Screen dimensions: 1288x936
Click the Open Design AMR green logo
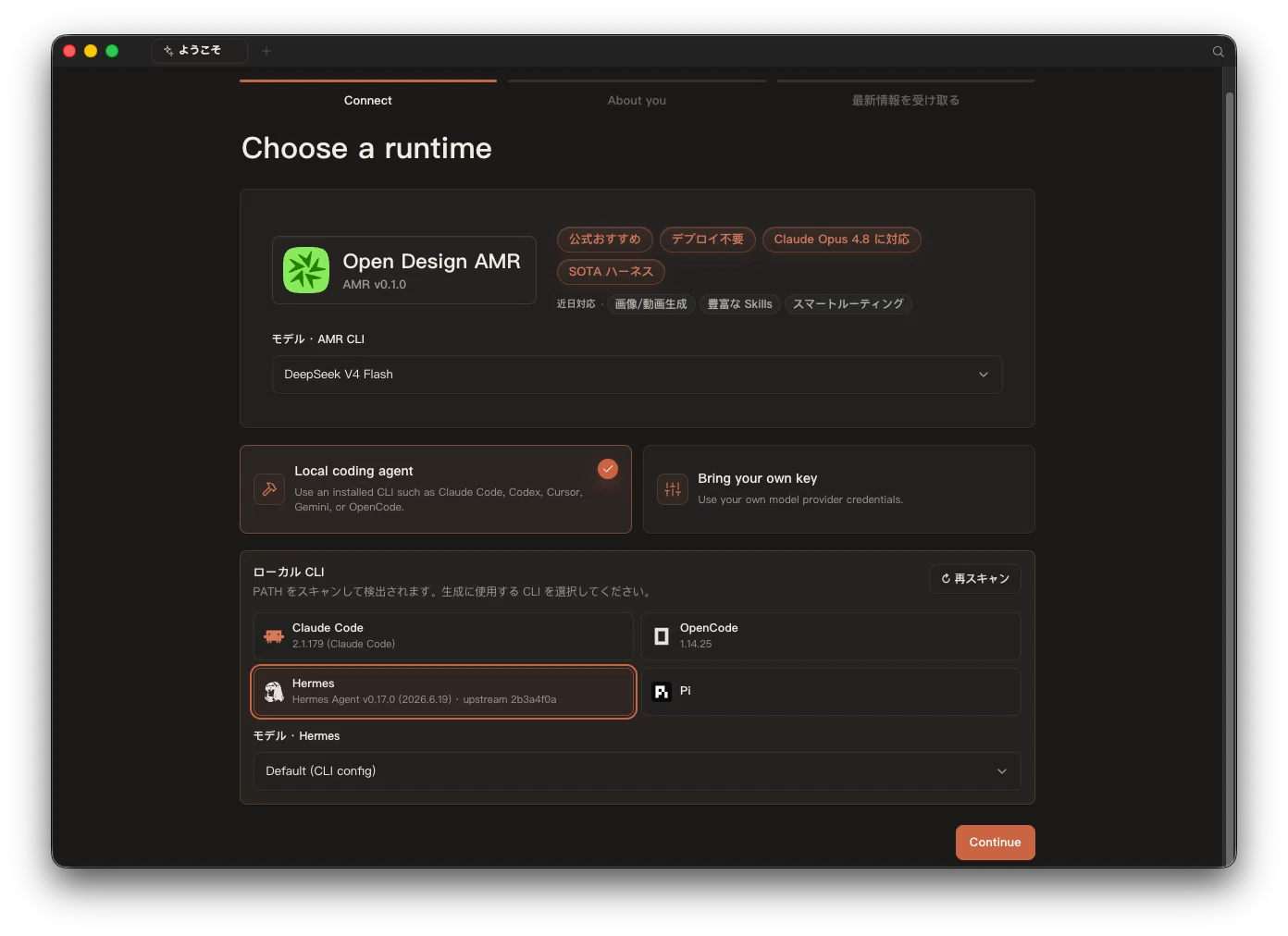[306, 270]
